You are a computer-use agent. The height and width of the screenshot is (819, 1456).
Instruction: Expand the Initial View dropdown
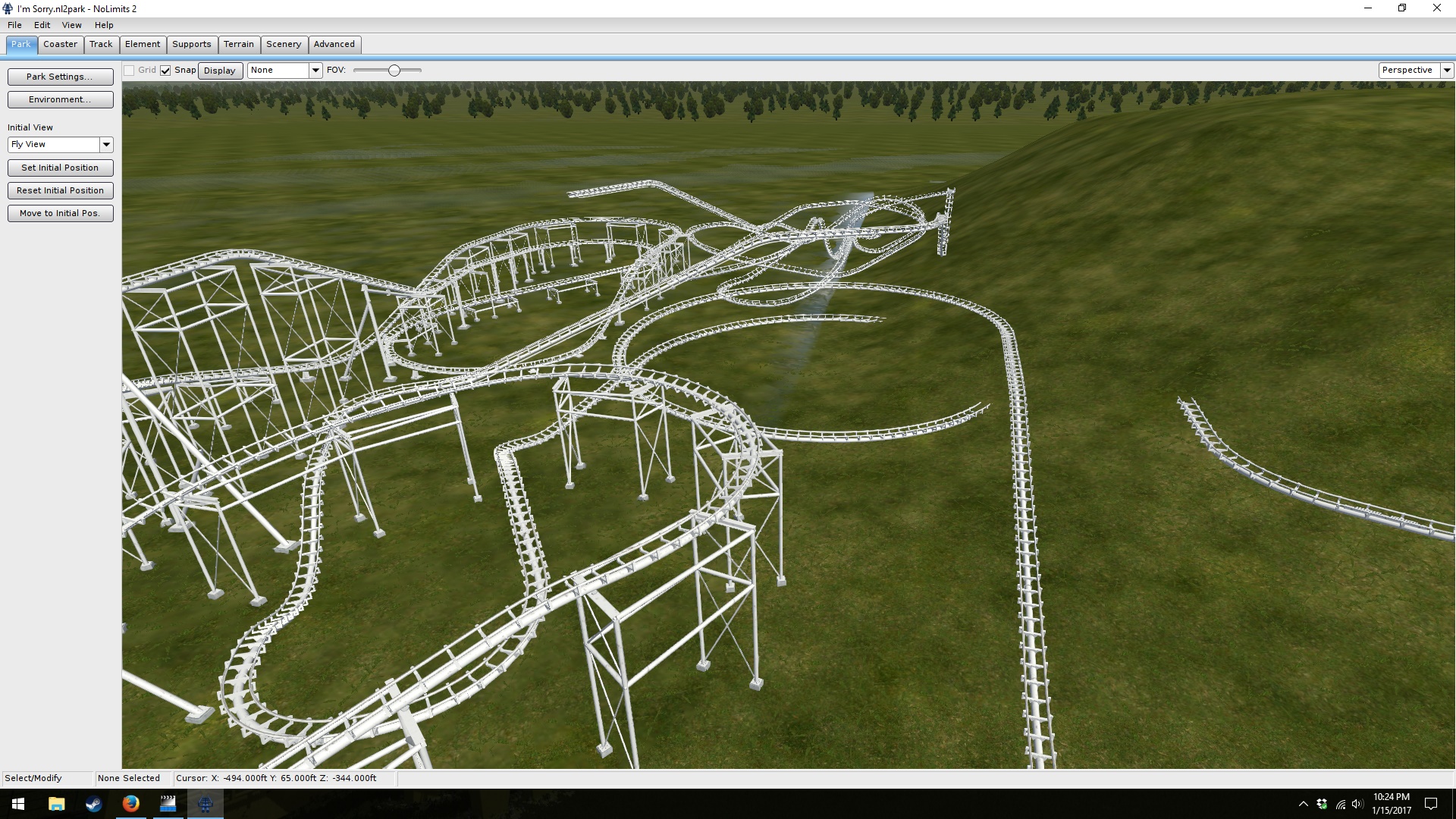point(106,145)
